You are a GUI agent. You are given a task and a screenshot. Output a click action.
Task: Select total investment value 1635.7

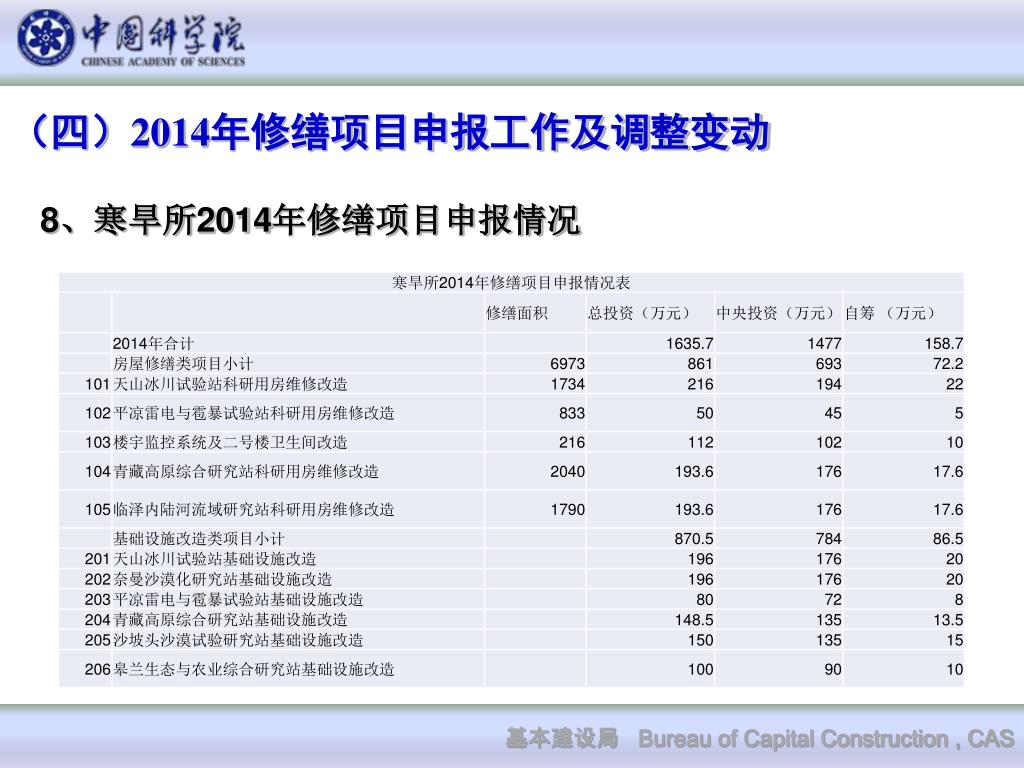pyautogui.click(x=689, y=344)
